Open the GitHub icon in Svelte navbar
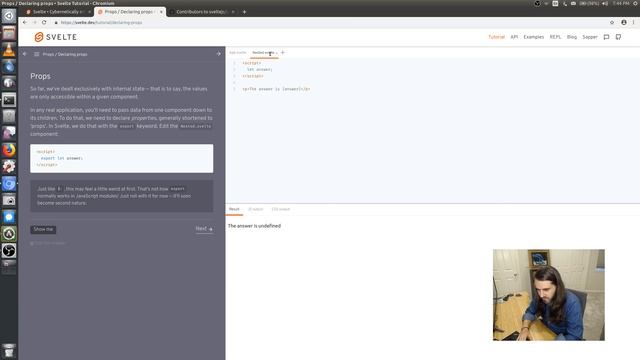Image resolution: width=640 pixels, height=360 pixels. pos(618,37)
